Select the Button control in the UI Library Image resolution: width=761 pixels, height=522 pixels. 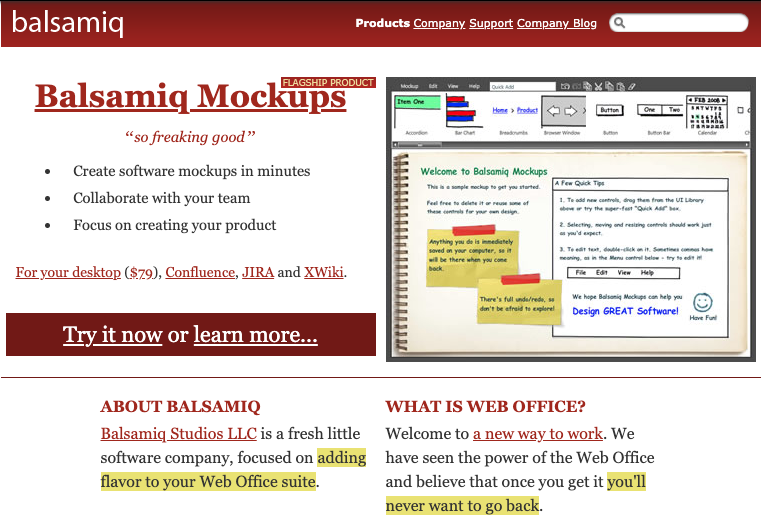click(x=610, y=118)
